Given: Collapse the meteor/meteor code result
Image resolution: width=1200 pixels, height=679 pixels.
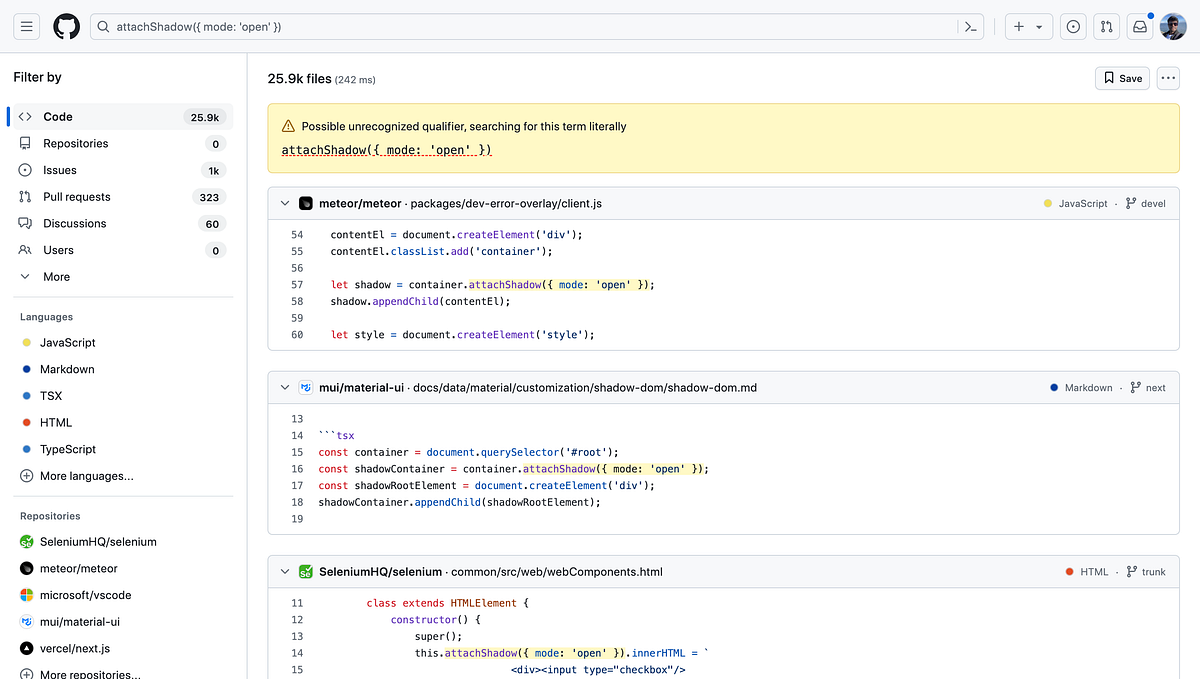Looking at the screenshot, I should point(284,202).
